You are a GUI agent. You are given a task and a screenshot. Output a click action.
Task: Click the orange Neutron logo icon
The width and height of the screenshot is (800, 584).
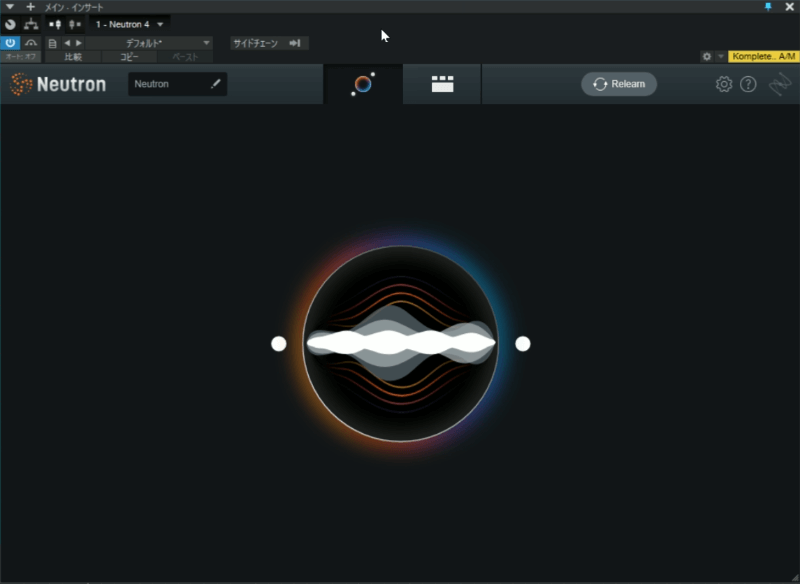coord(21,84)
